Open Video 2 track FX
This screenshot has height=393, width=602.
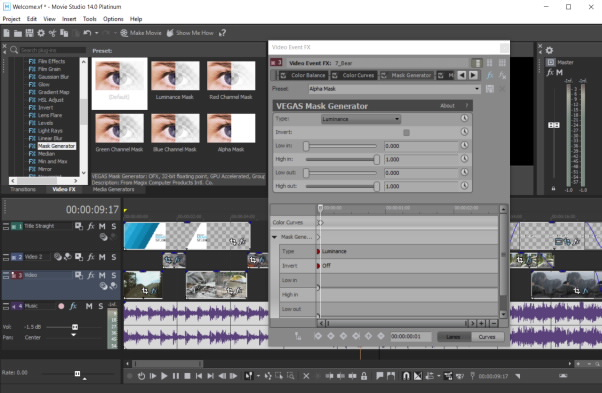click(x=91, y=257)
